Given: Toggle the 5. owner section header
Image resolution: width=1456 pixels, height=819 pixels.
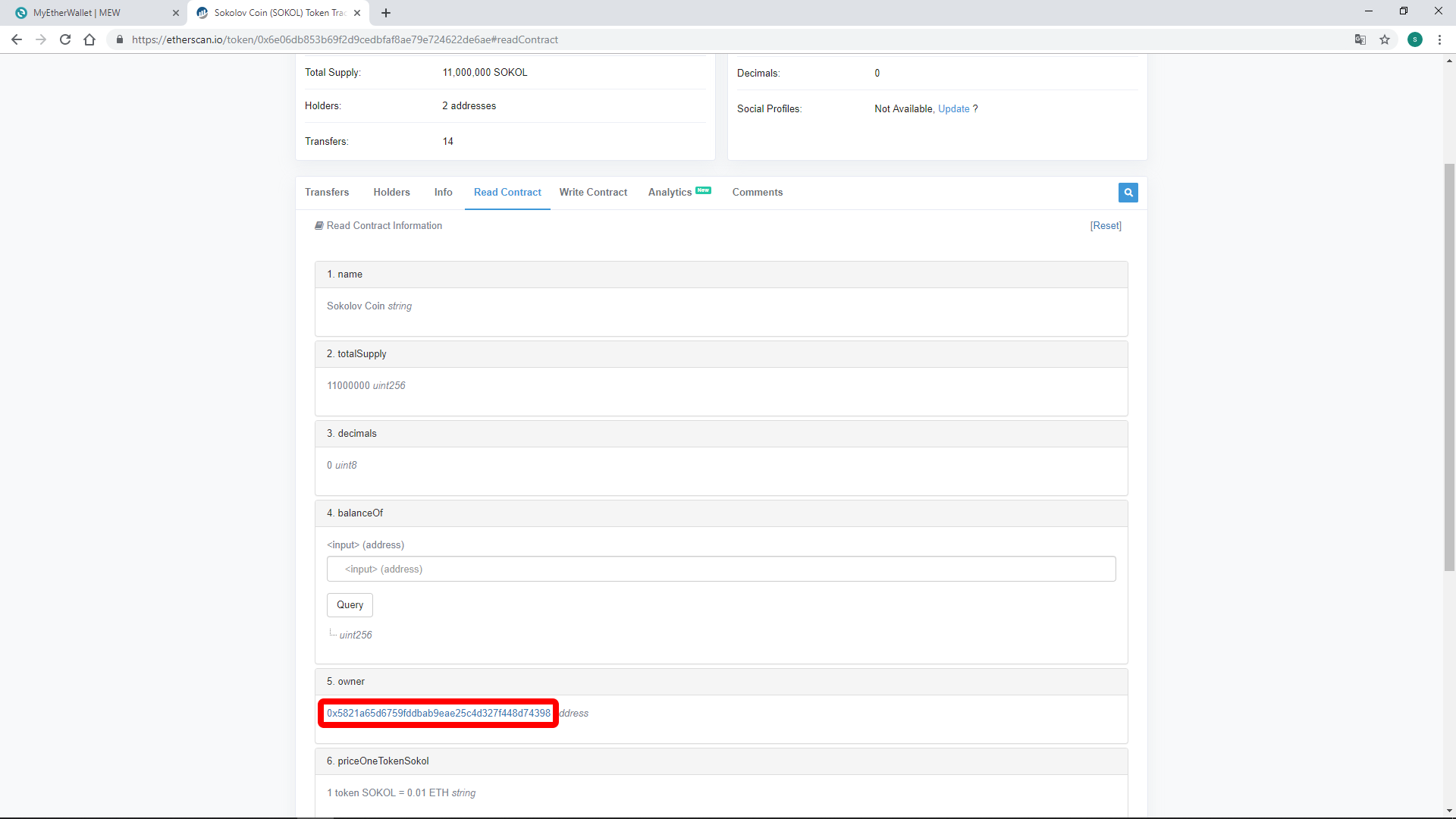Looking at the screenshot, I should (721, 682).
